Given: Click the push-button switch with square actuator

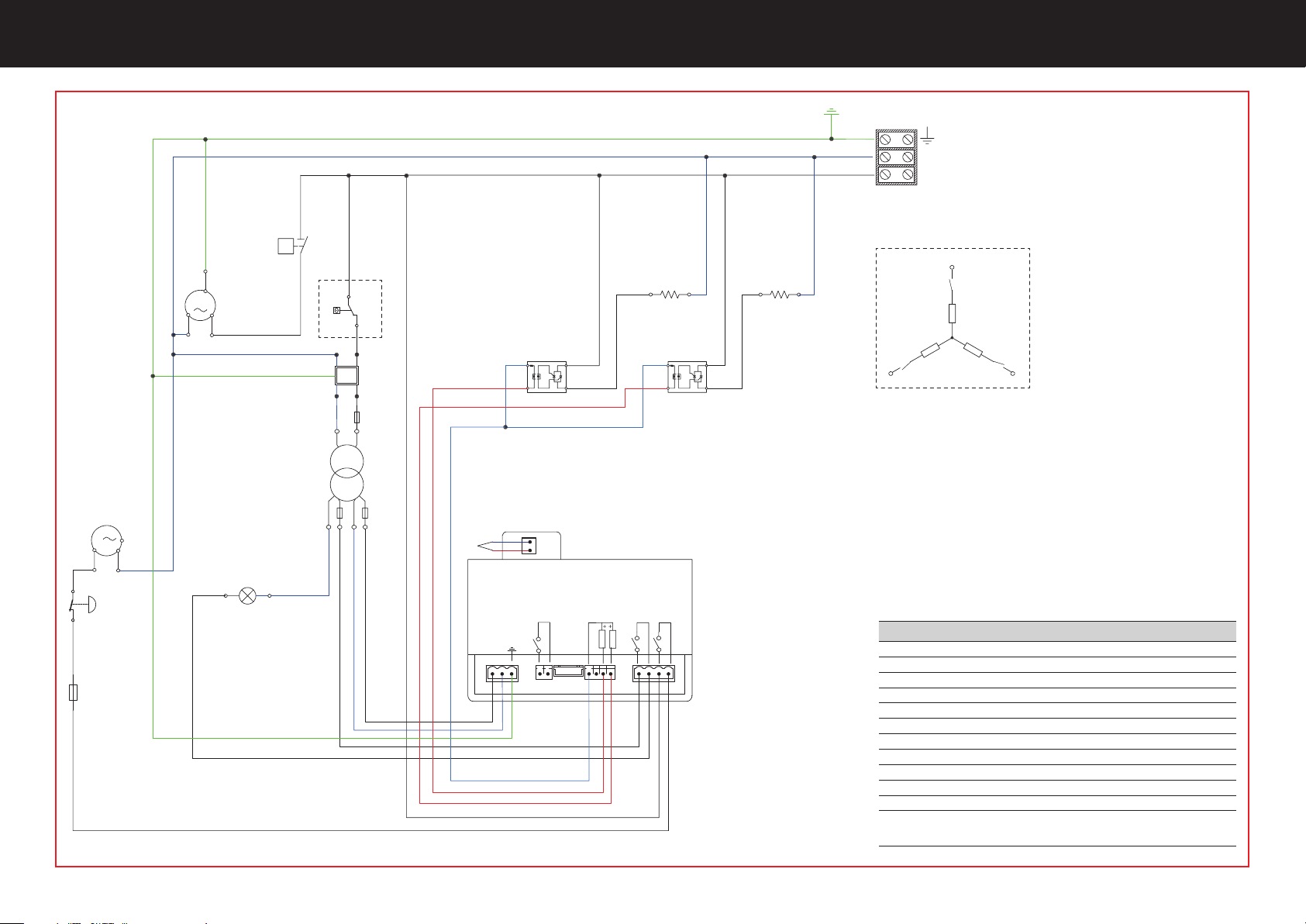Looking at the screenshot, I should point(293,246).
